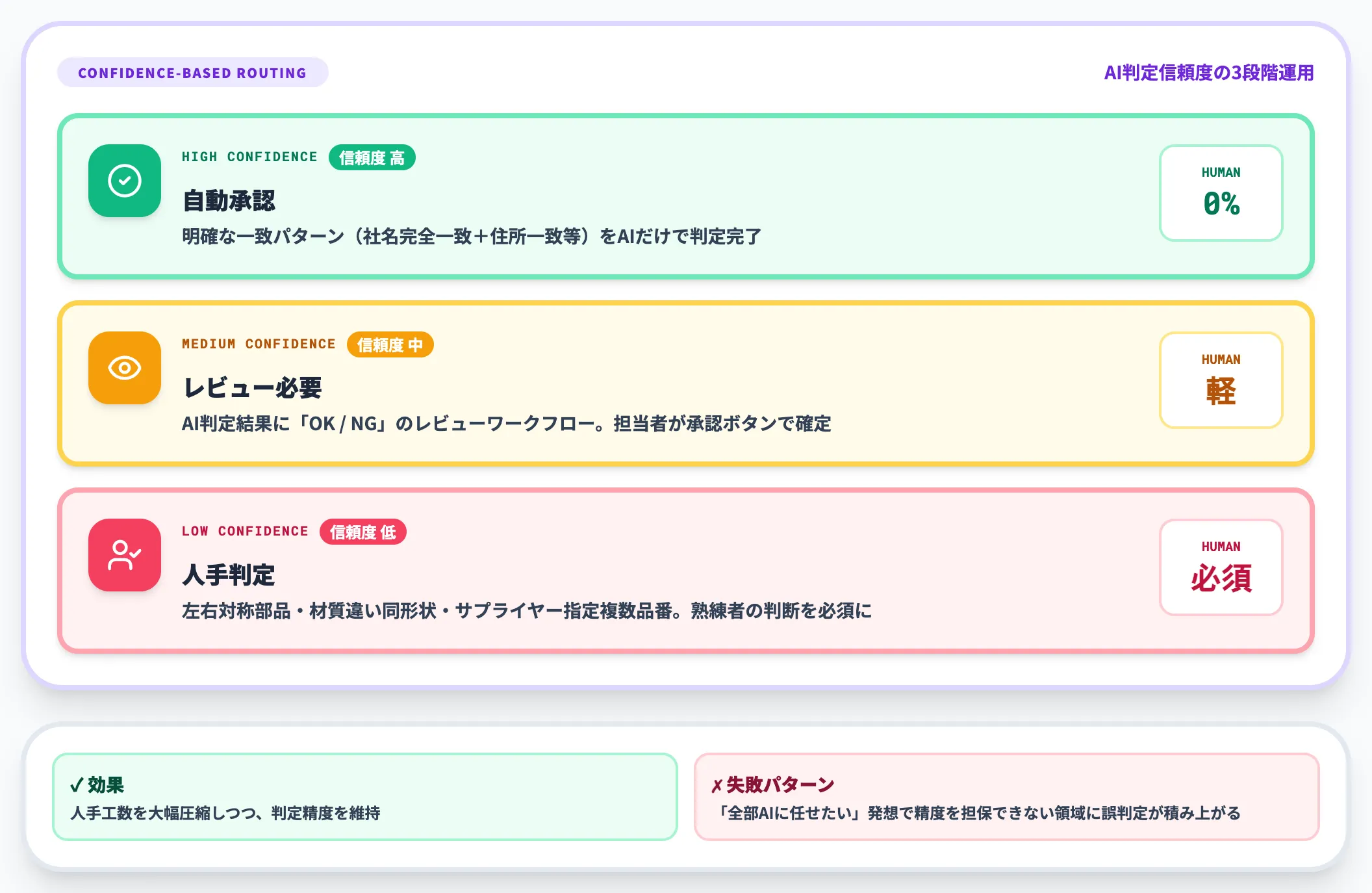Image resolution: width=1372 pixels, height=893 pixels.
Task: Click the 自動承認 title
Action: click(x=229, y=200)
